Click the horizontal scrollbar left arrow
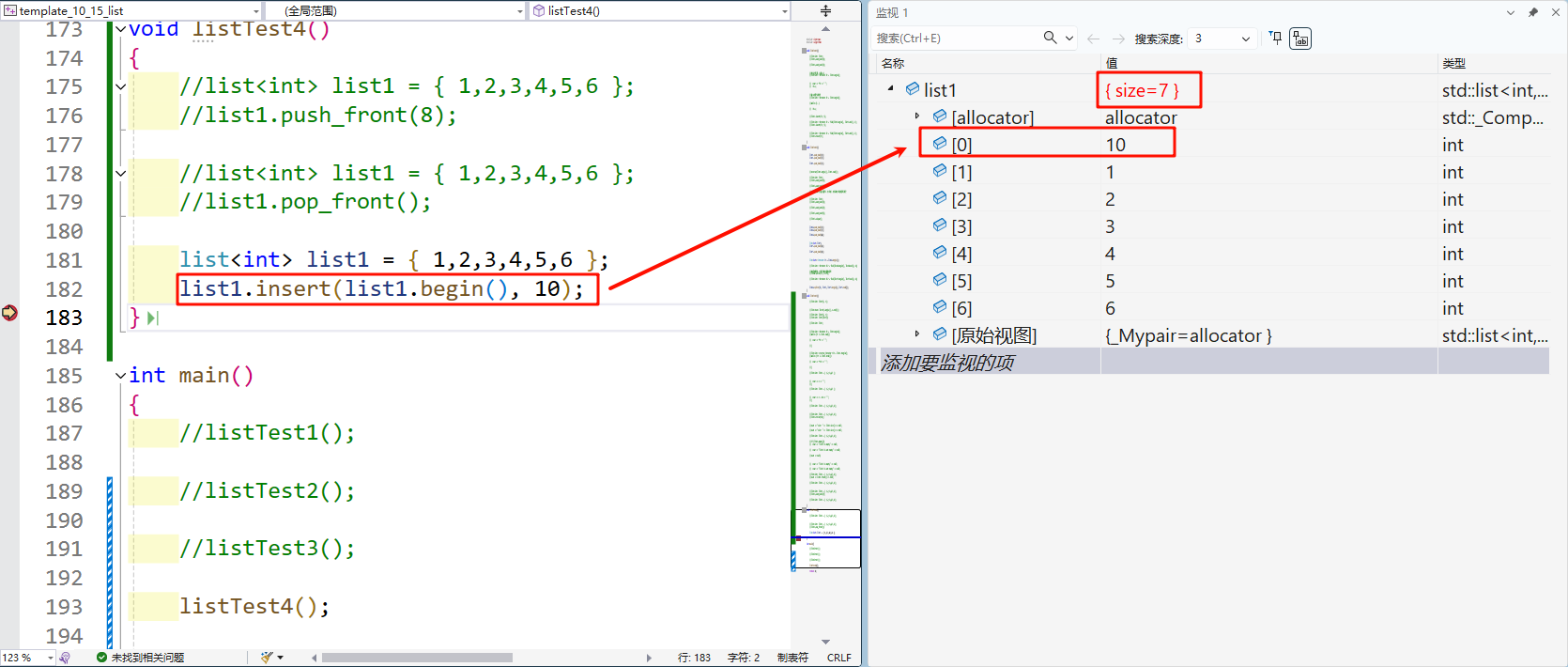The image size is (1568, 667). coord(314,658)
